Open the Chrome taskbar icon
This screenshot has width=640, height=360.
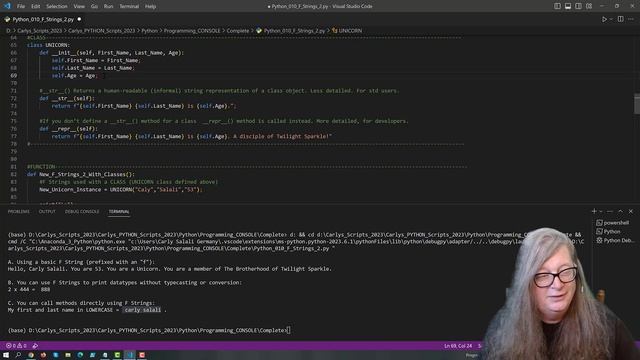(x=31, y=355)
